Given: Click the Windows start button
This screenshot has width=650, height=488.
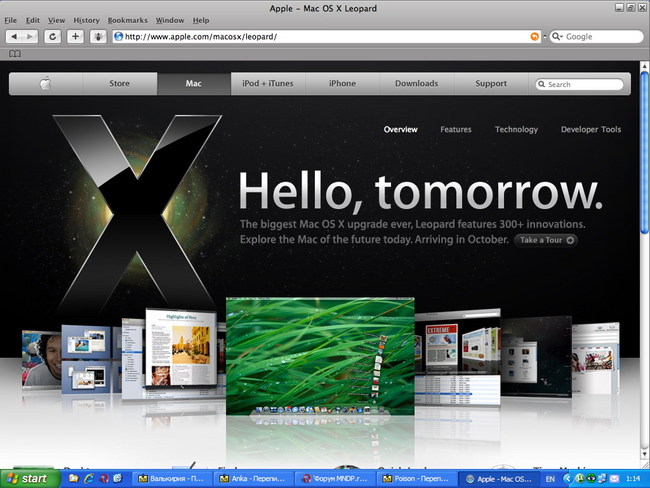Looking at the screenshot, I should point(29,478).
